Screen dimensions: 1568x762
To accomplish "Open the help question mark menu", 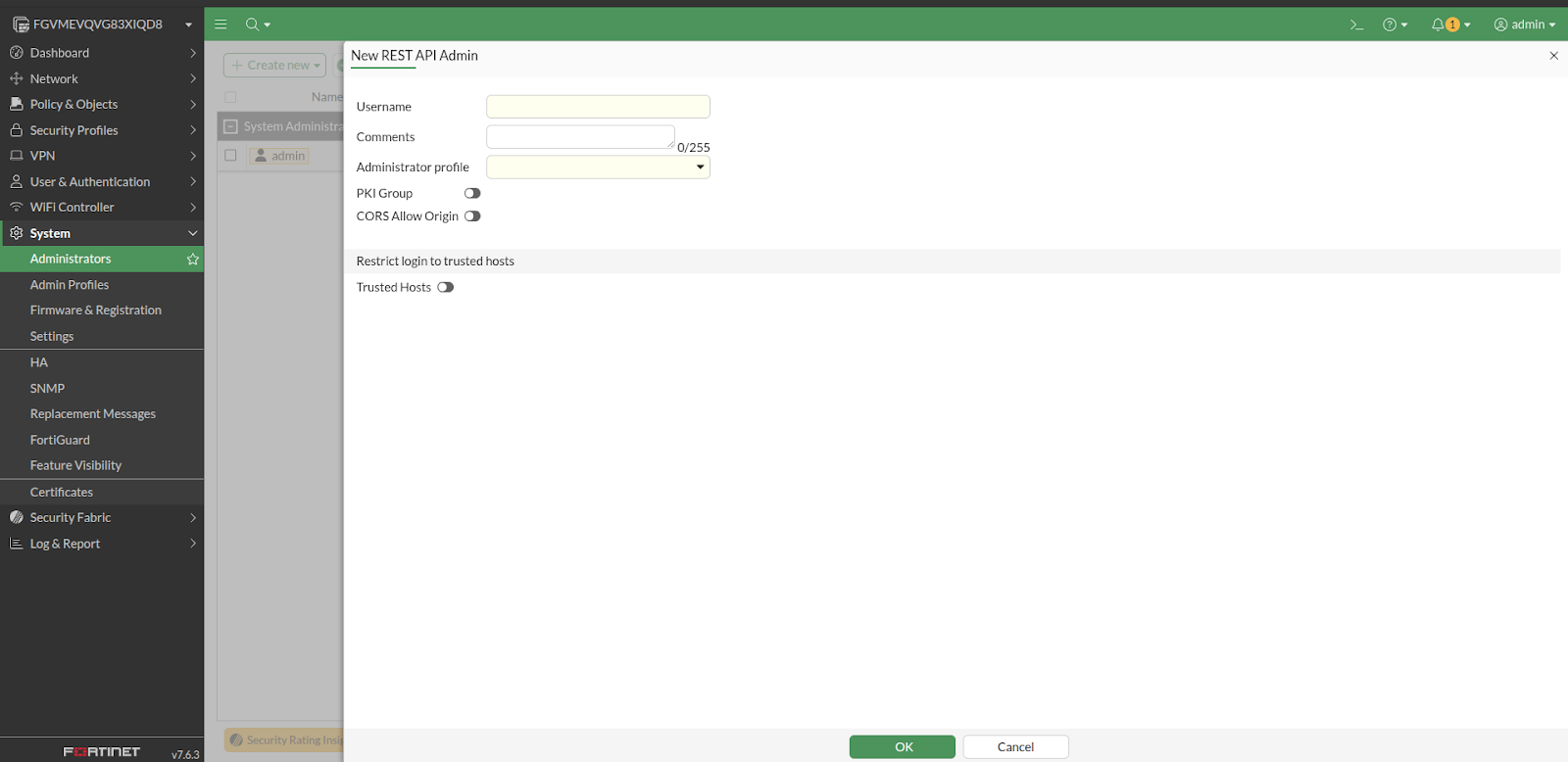I will (1390, 24).
